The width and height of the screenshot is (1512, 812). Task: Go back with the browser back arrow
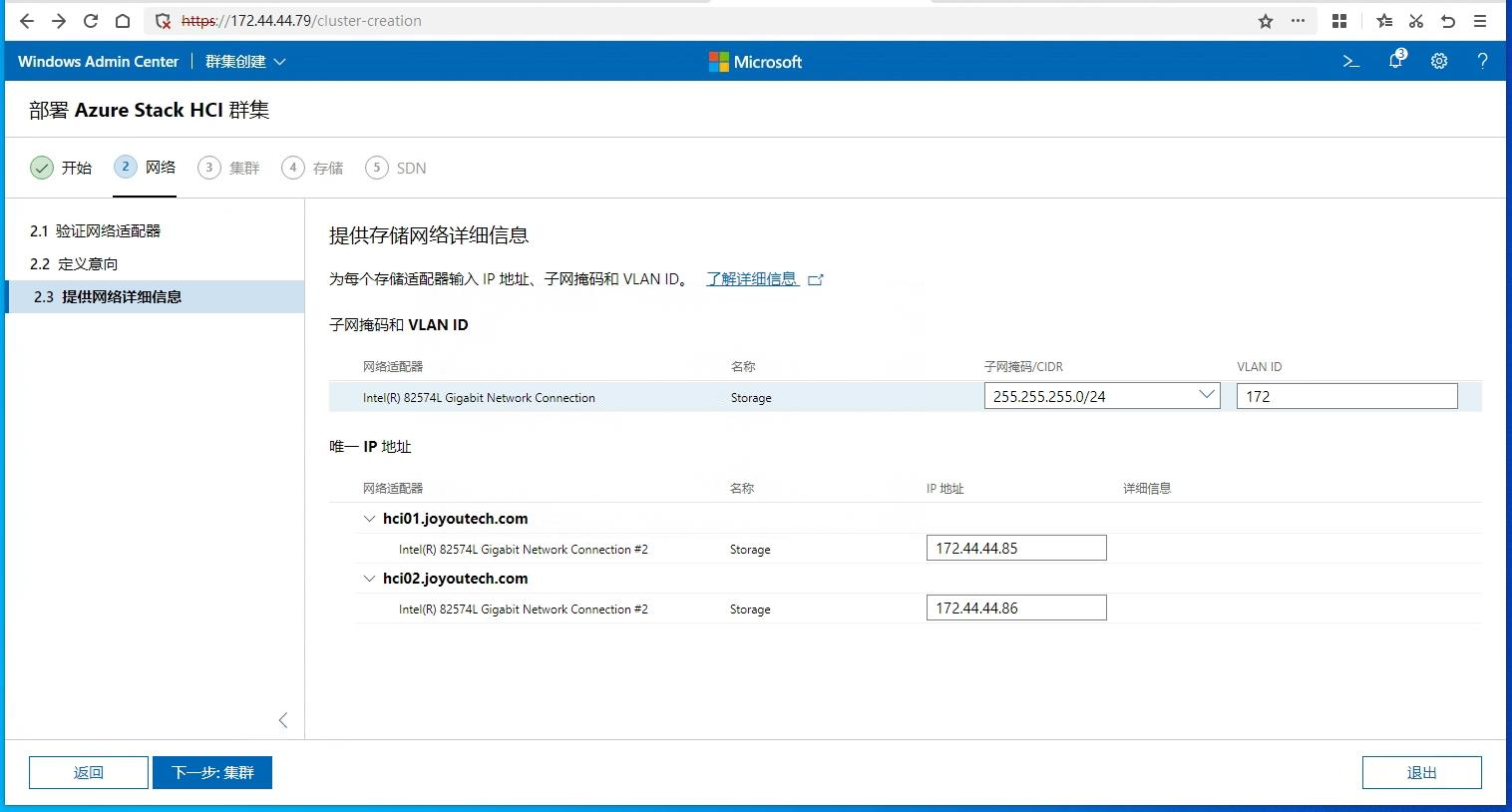[x=27, y=21]
